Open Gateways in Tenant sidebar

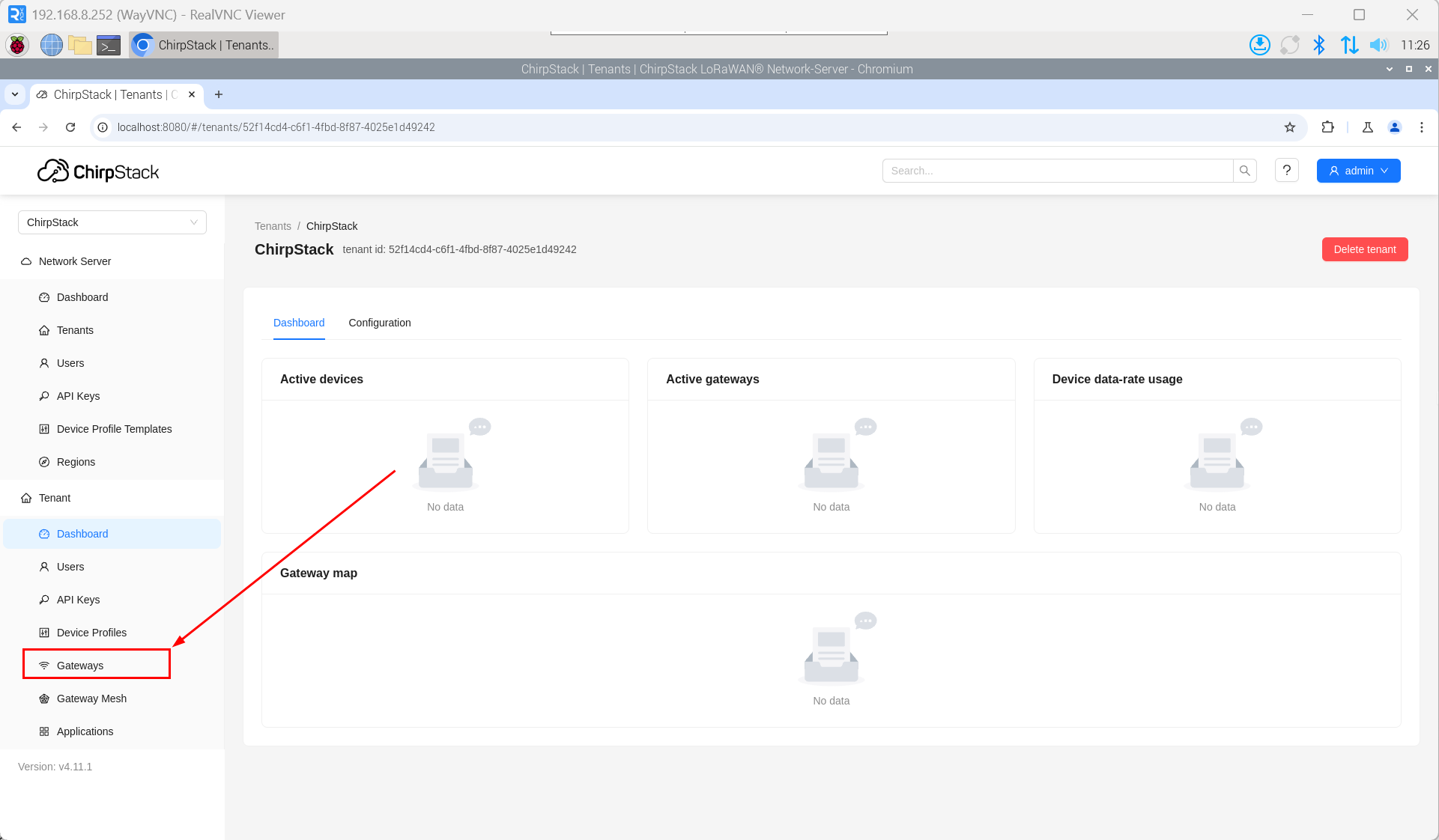tap(80, 666)
